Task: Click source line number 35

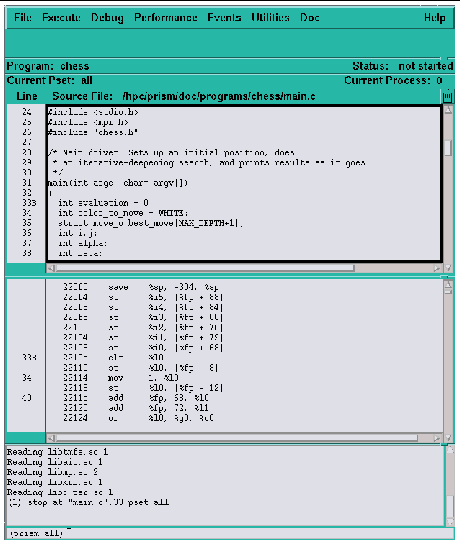Action: [x=27, y=223]
